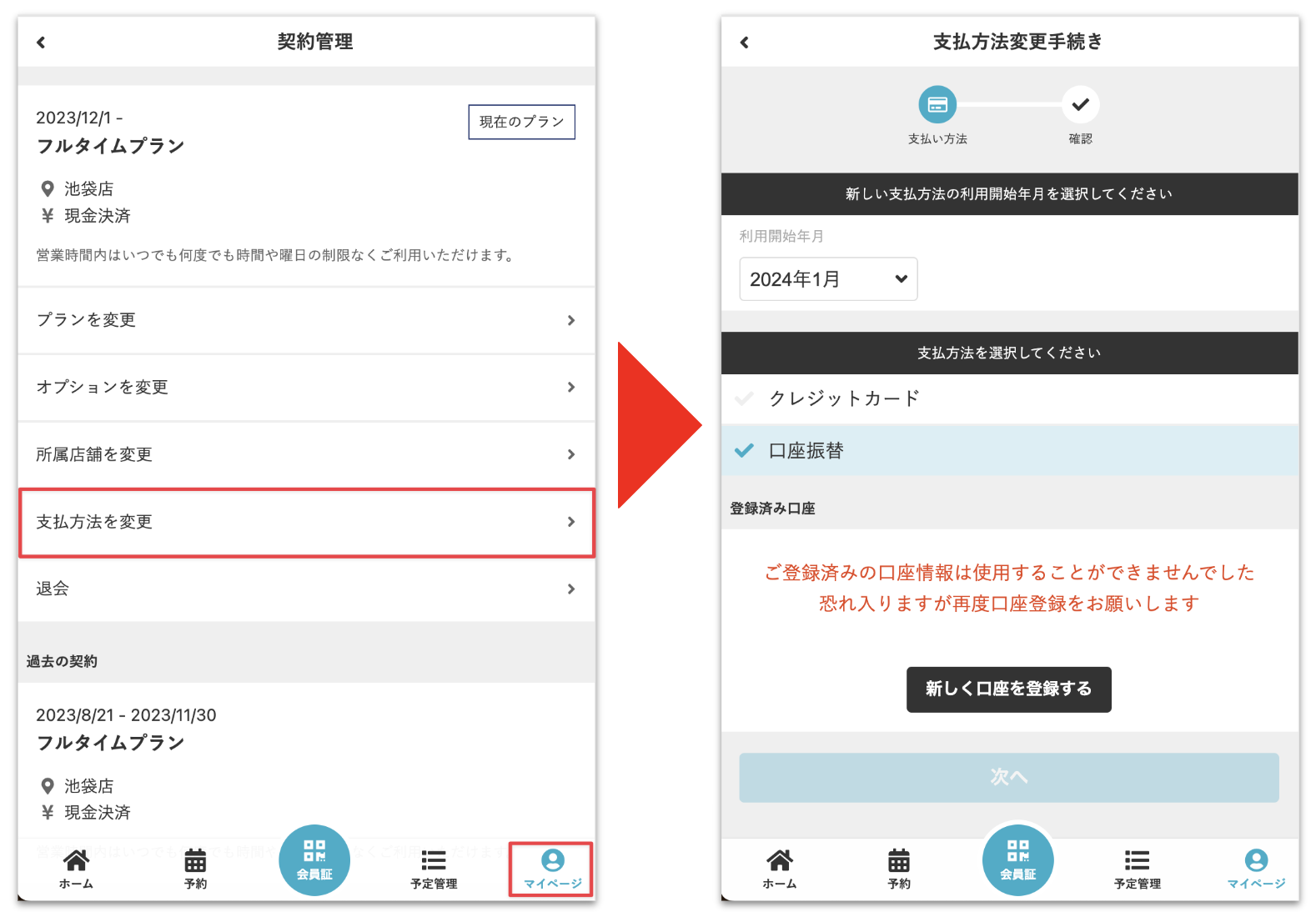1316x912 pixels.
Task: Tap 現在のプラン badge
Action: [521, 122]
